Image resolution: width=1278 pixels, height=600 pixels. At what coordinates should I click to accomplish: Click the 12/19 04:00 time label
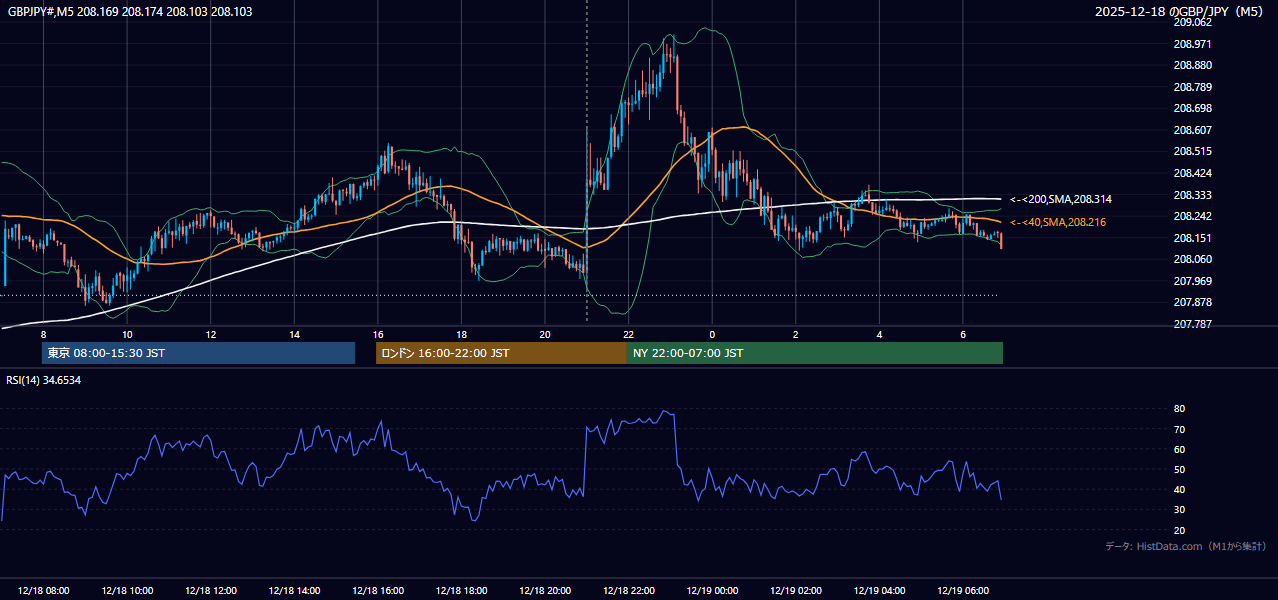[x=879, y=591]
